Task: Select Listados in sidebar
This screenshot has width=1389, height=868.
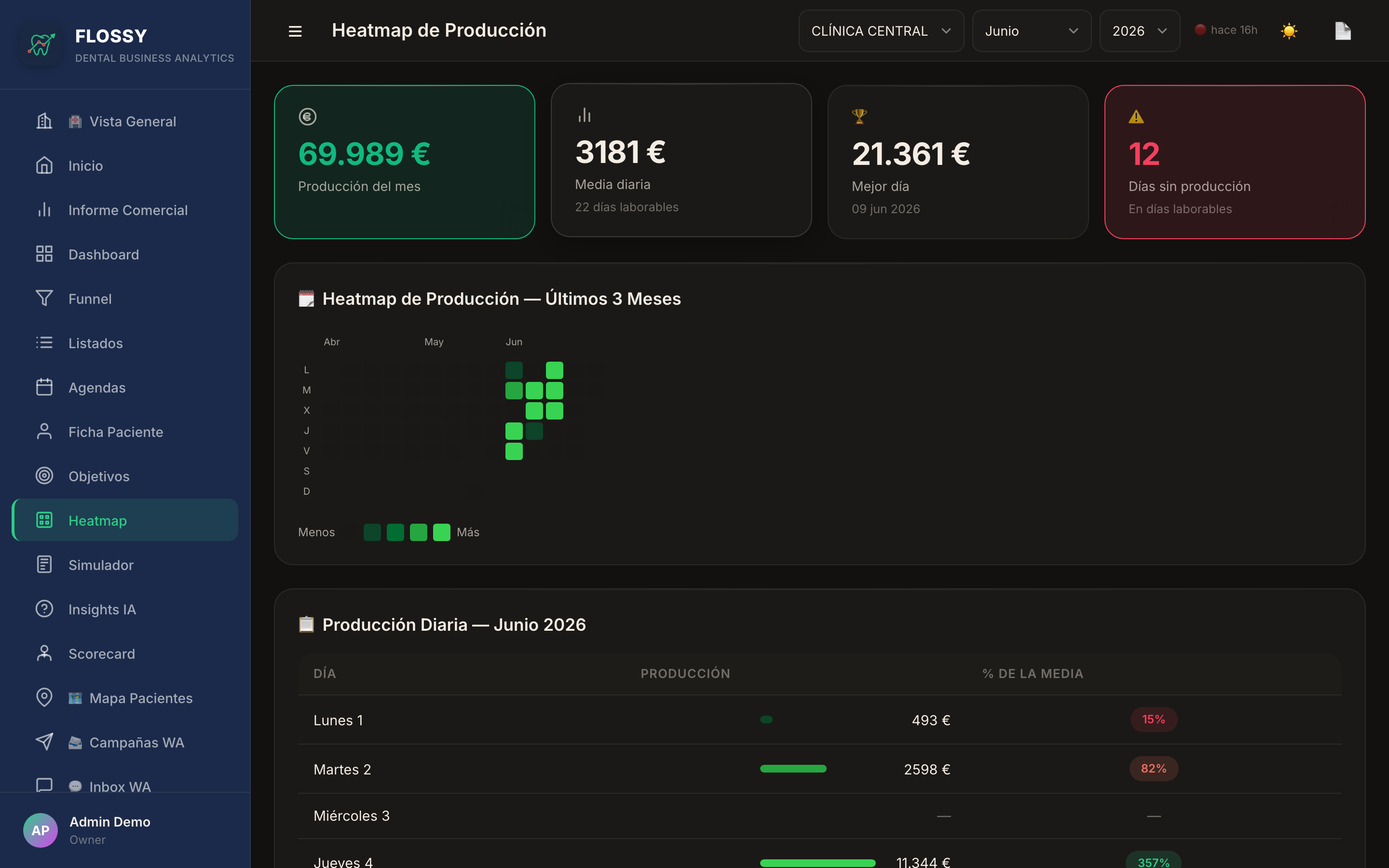Action: click(x=124, y=343)
